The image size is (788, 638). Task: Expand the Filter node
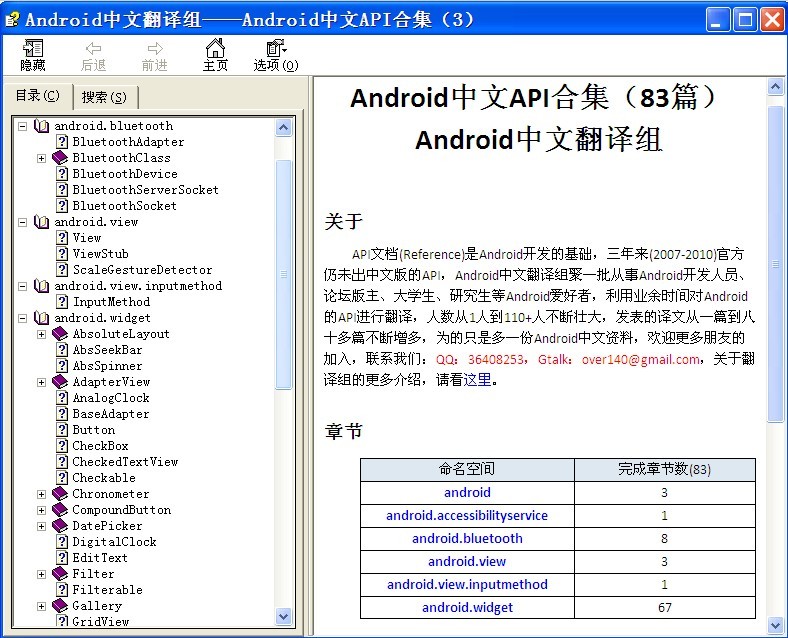coord(42,574)
